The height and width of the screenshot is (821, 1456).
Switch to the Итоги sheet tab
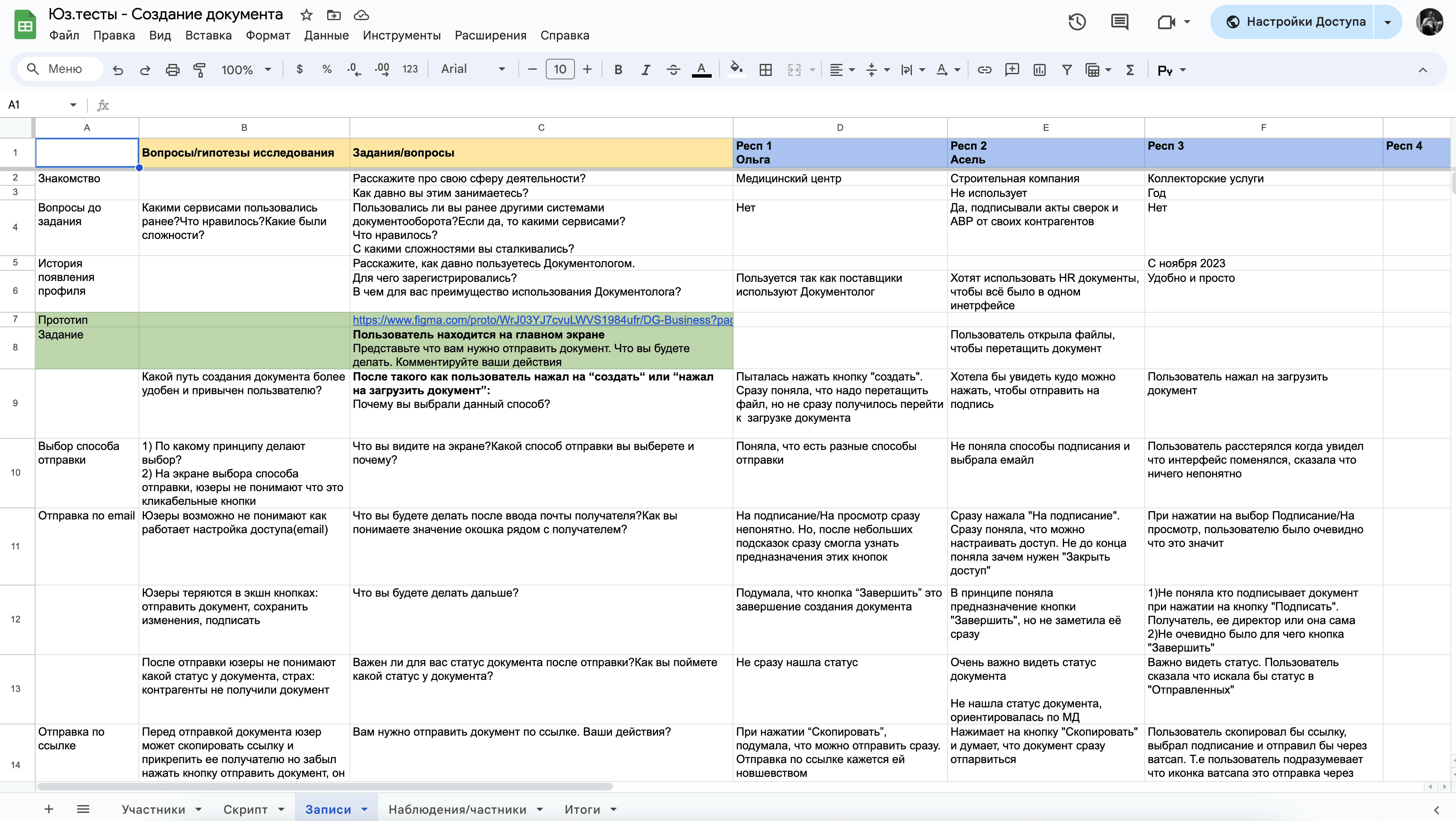tap(582, 809)
